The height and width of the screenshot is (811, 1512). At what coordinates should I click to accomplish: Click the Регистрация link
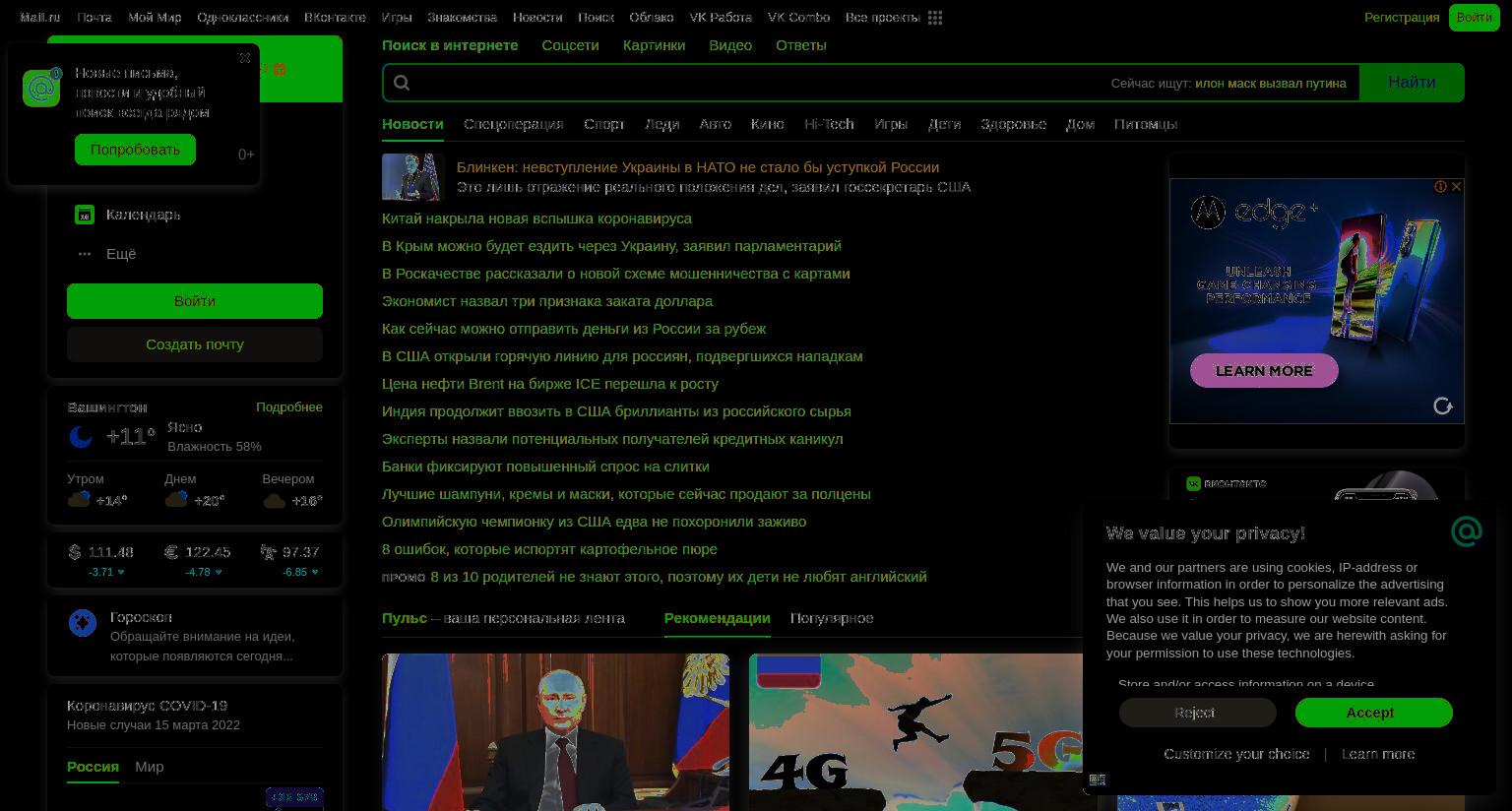coord(1402,18)
